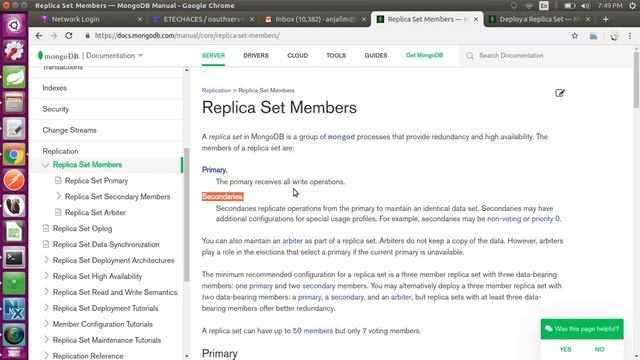The width and height of the screenshot is (640, 360).
Task: Select the SERVER nav tab
Action: (213, 56)
